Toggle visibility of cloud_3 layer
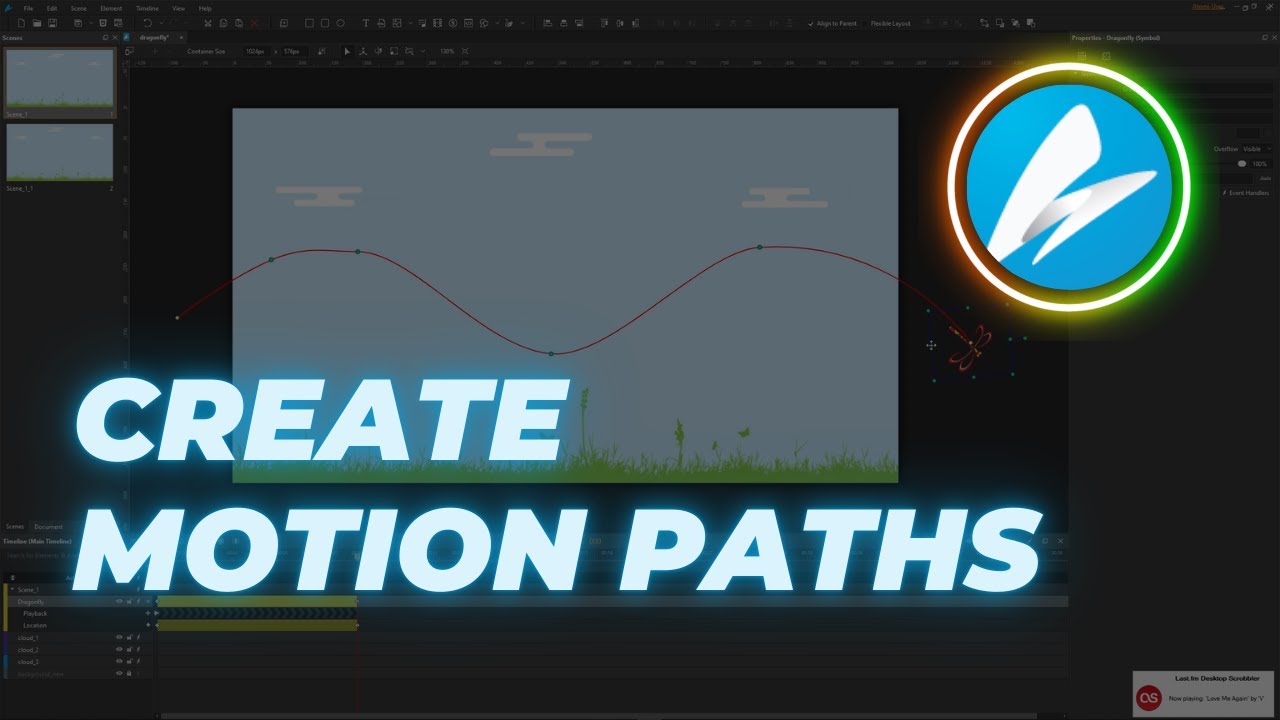 pyautogui.click(x=119, y=661)
